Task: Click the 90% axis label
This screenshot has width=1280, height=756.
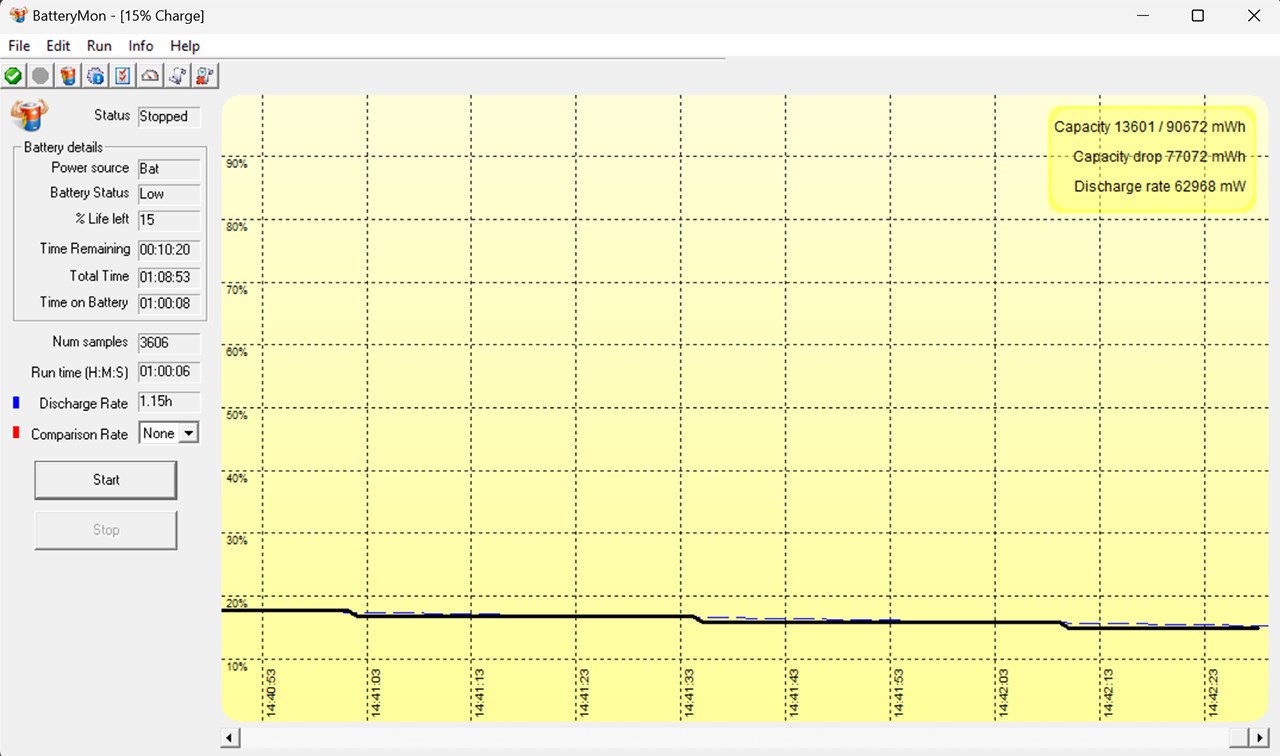Action: tap(237, 163)
